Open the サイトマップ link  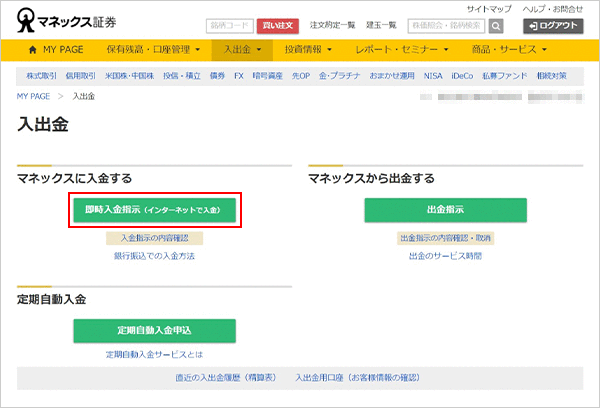pos(488,8)
